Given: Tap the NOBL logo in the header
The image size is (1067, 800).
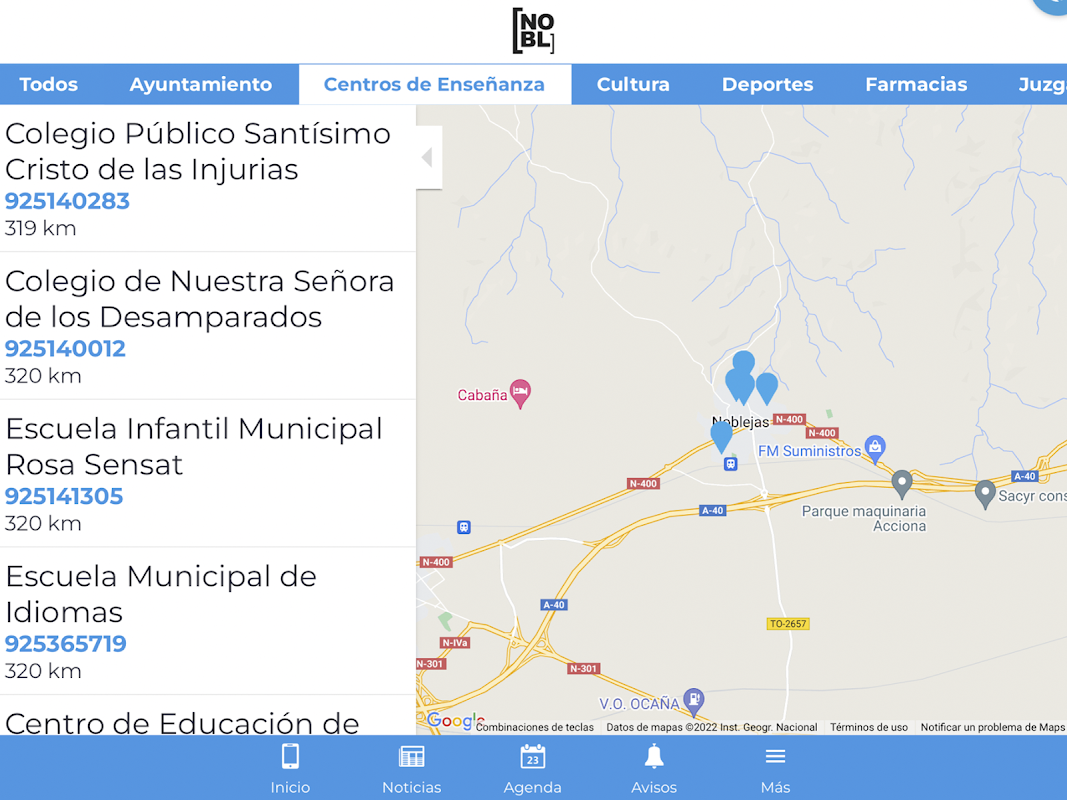Looking at the screenshot, I should click(x=533, y=31).
